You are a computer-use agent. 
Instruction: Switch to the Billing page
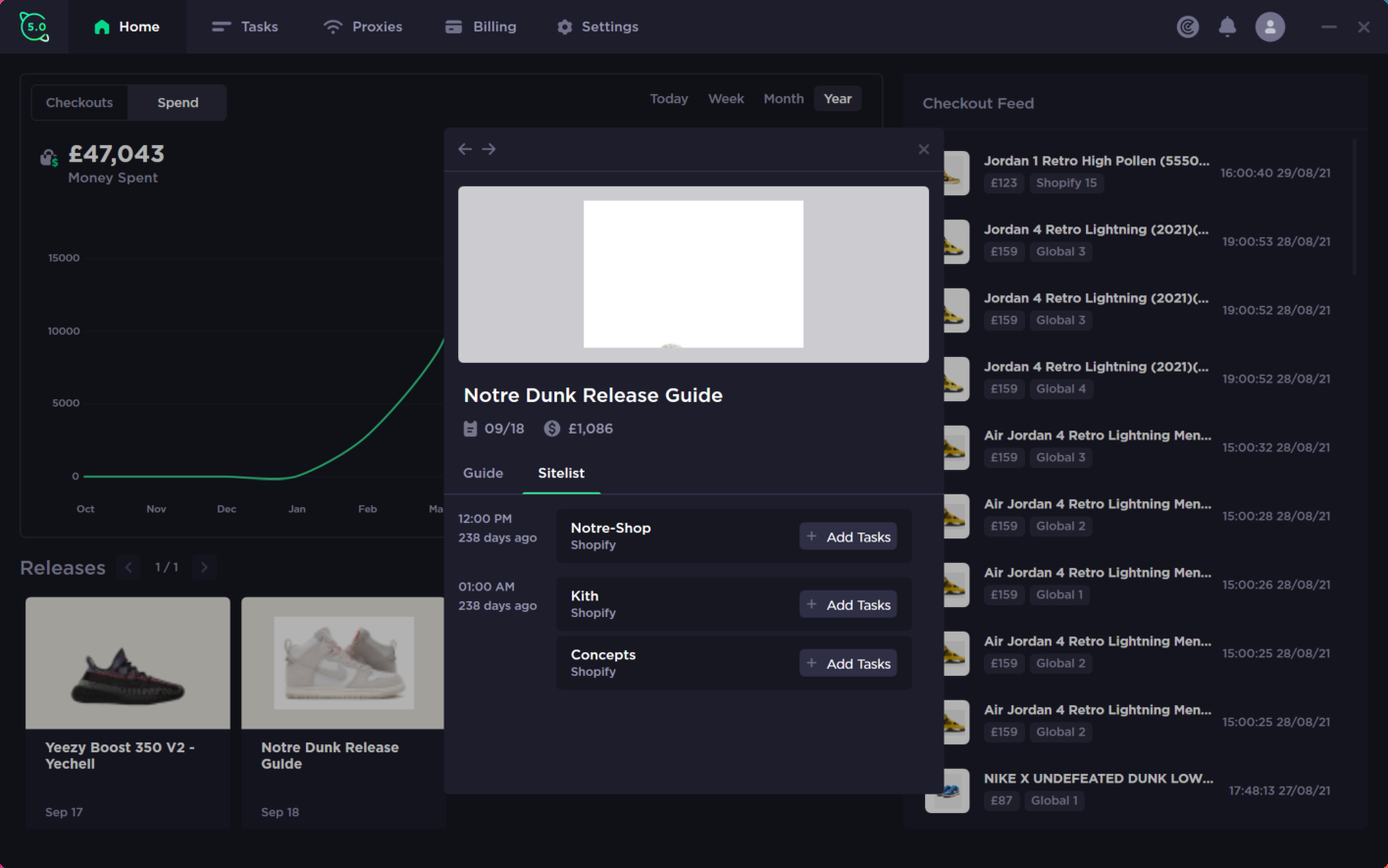pos(481,26)
